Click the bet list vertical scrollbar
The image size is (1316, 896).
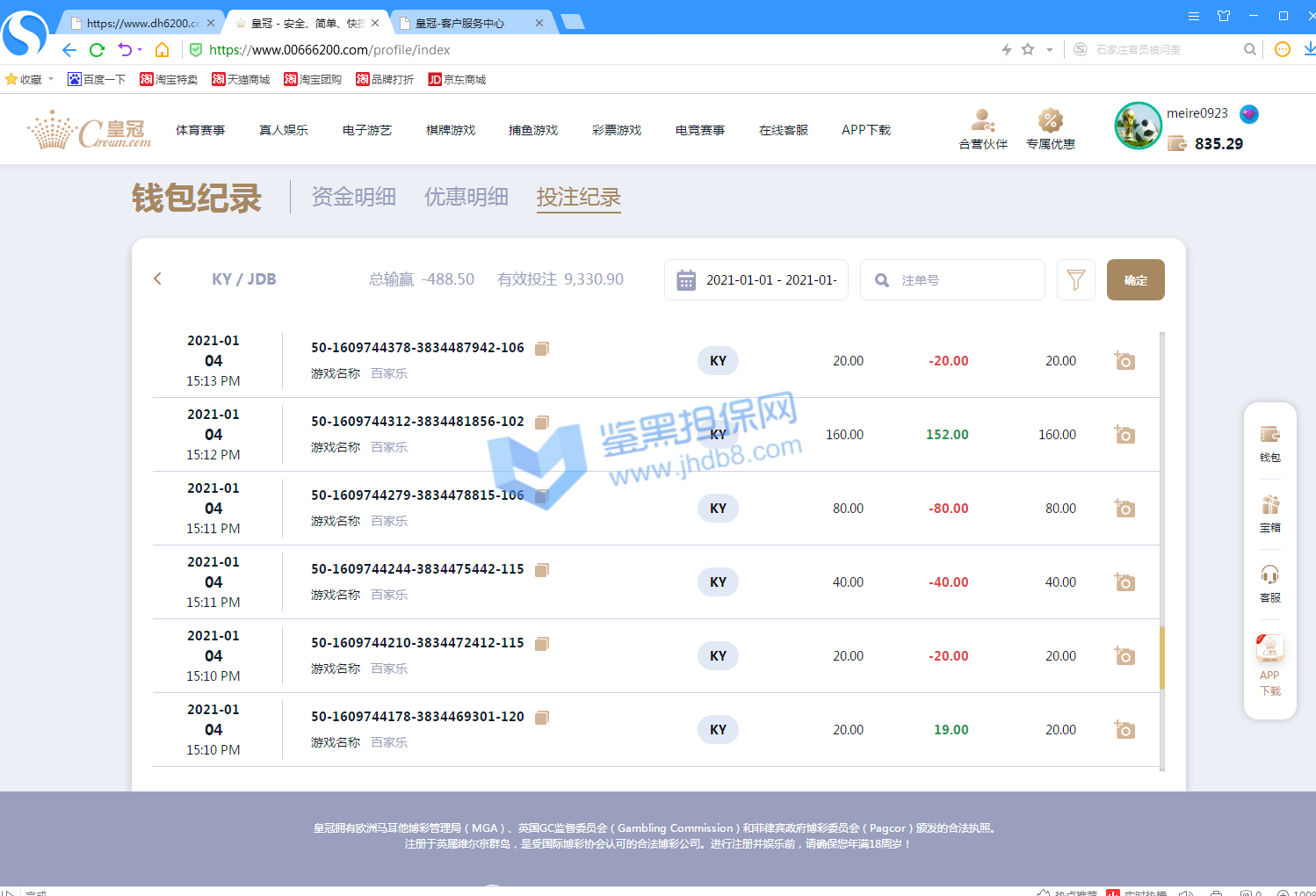click(1161, 657)
